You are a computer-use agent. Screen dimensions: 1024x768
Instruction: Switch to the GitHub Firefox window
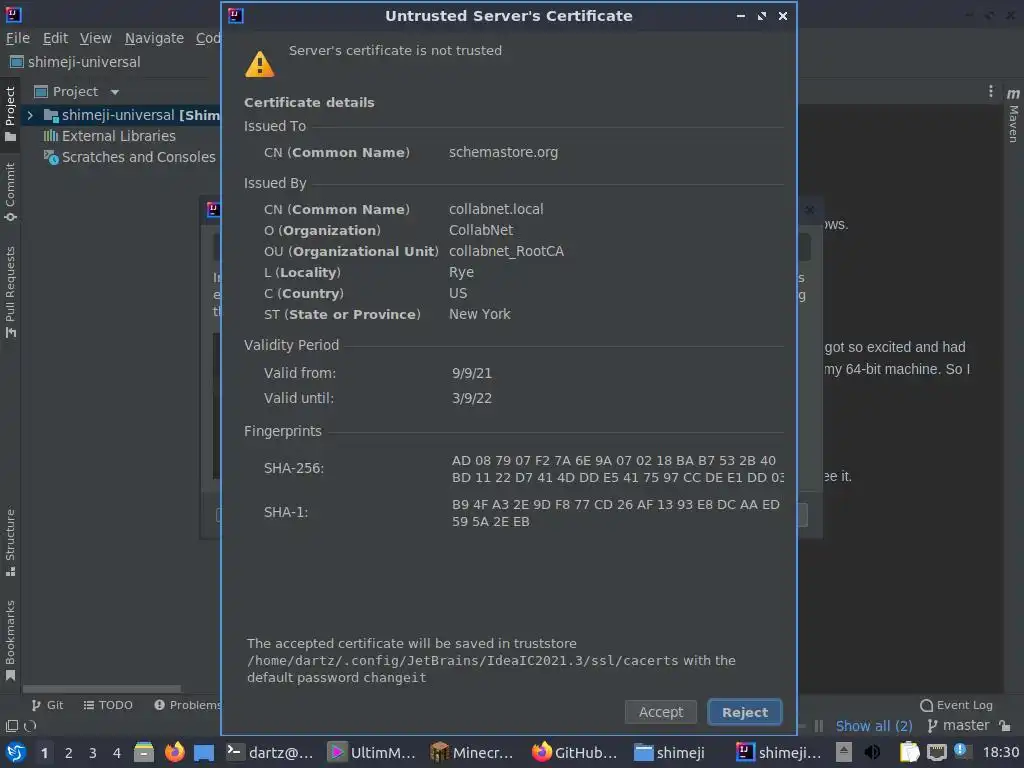(x=575, y=752)
